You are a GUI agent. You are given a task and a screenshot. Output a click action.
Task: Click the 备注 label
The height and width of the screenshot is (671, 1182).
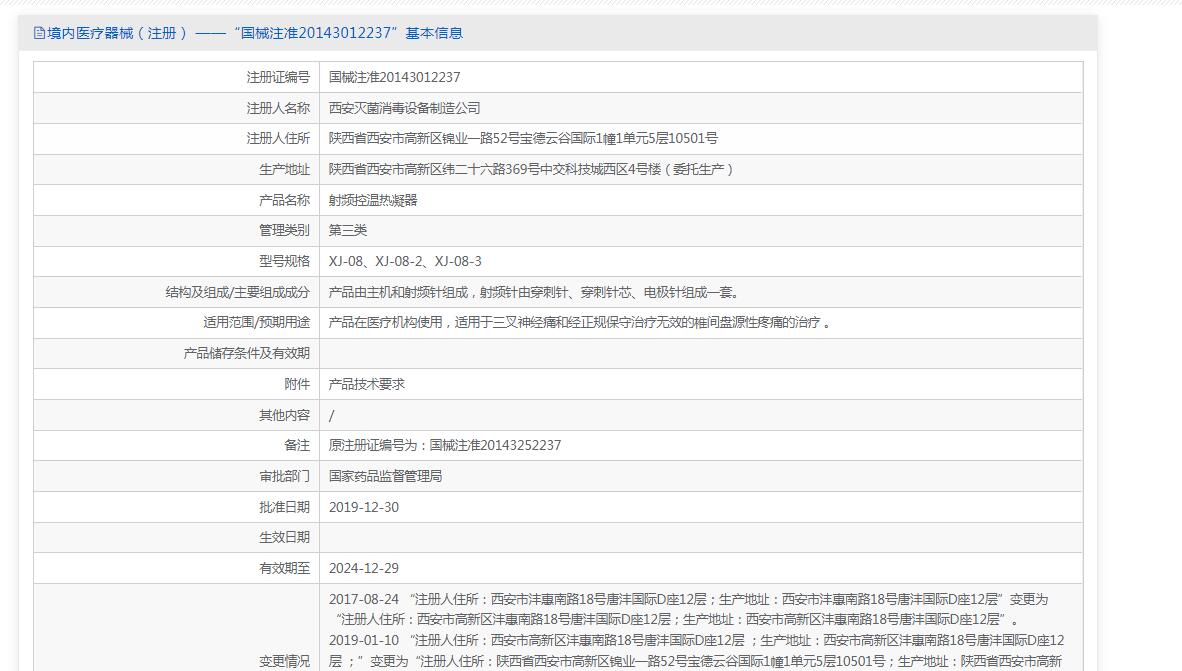[x=297, y=446]
